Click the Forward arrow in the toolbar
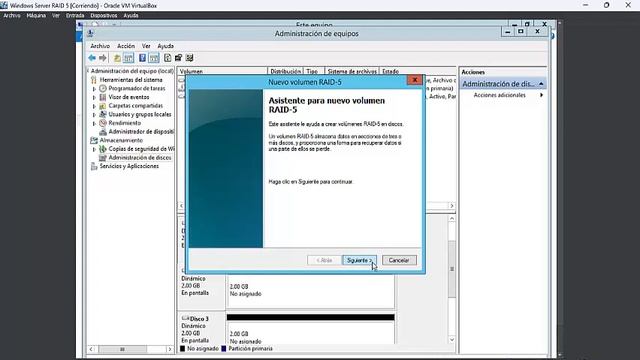The width and height of the screenshot is (640, 360). tap(103, 58)
